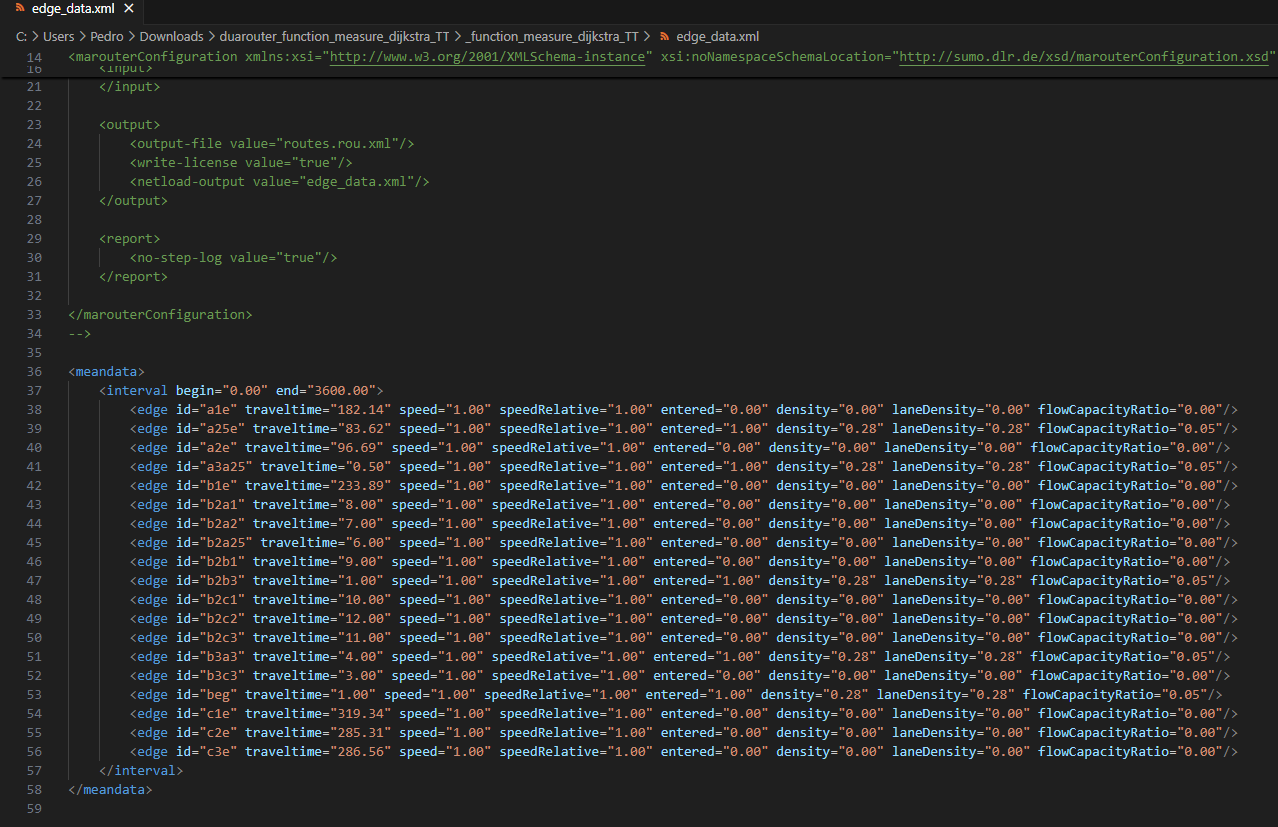This screenshot has width=1278, height=827.
Task: Click line number 37 for the interval tag
Action: tap(34, 390)
